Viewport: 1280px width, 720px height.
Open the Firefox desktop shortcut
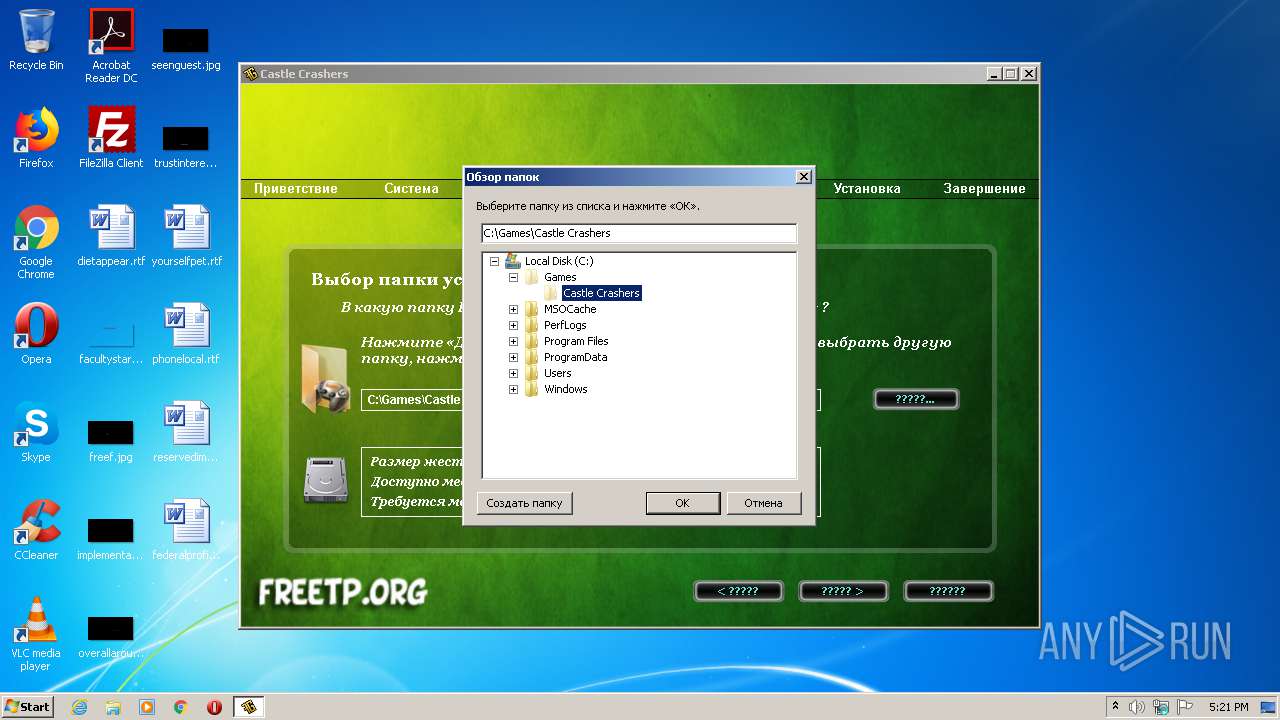pos(36,138)
